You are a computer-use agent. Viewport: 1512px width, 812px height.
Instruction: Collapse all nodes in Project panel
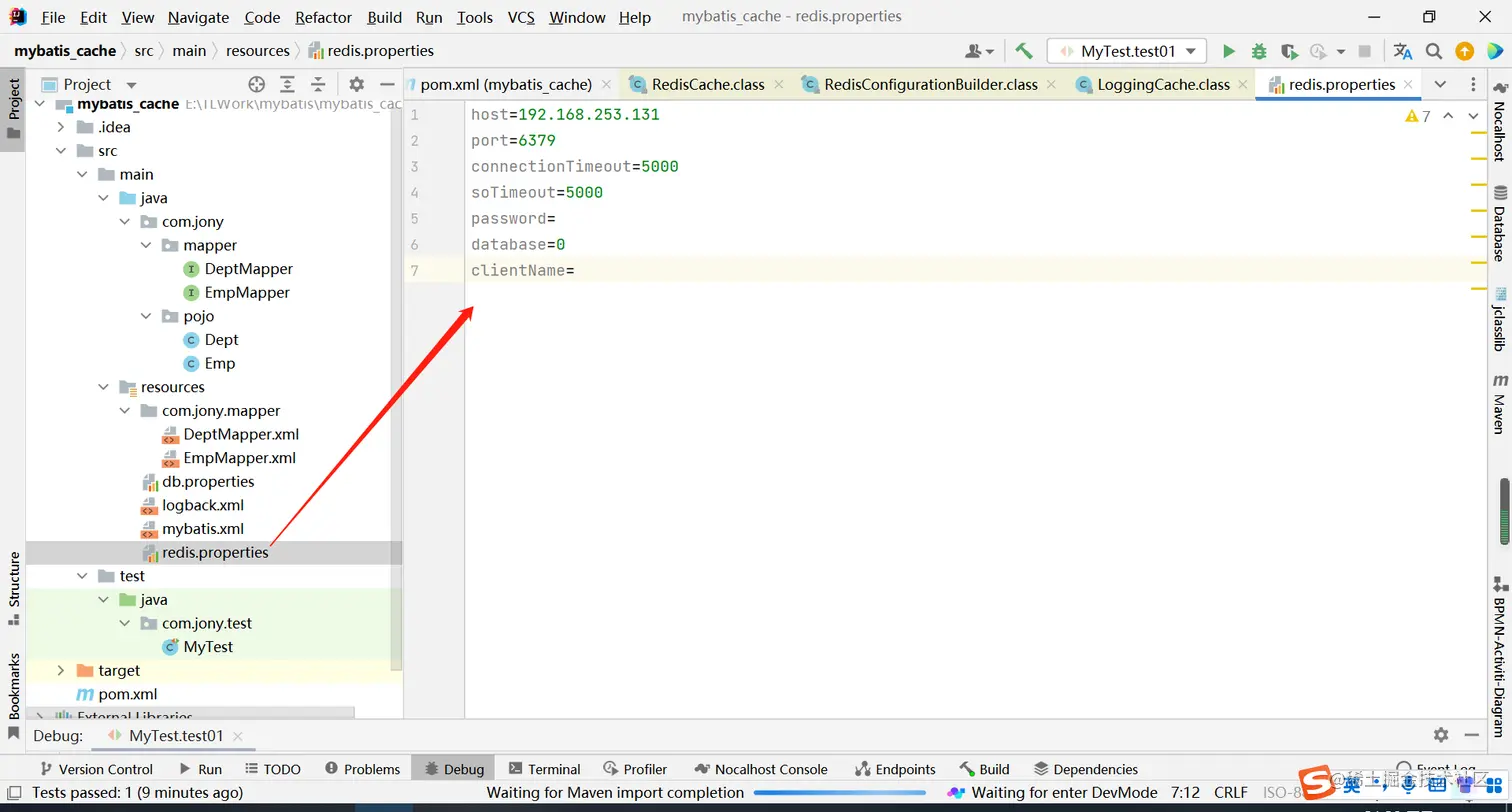tap(318, 84)
